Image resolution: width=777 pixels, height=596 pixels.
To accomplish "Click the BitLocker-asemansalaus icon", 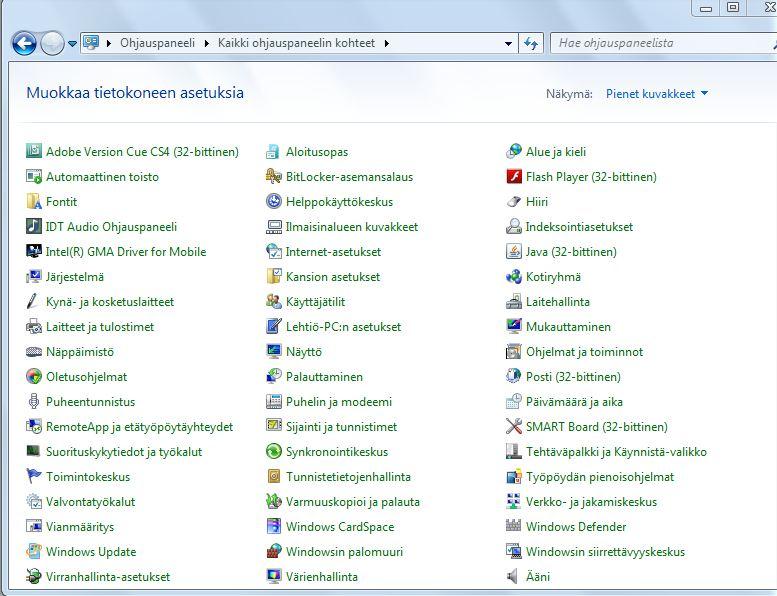I will coord(274,176).
